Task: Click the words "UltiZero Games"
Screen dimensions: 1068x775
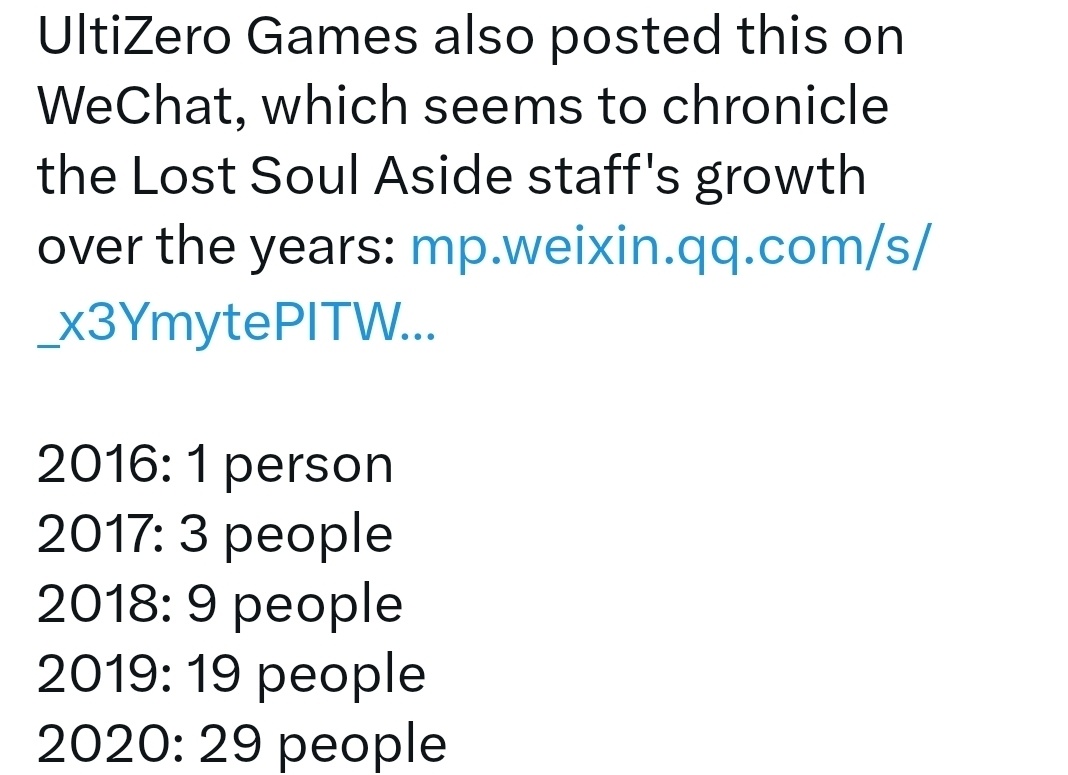Action: click(x=227, y=37)
